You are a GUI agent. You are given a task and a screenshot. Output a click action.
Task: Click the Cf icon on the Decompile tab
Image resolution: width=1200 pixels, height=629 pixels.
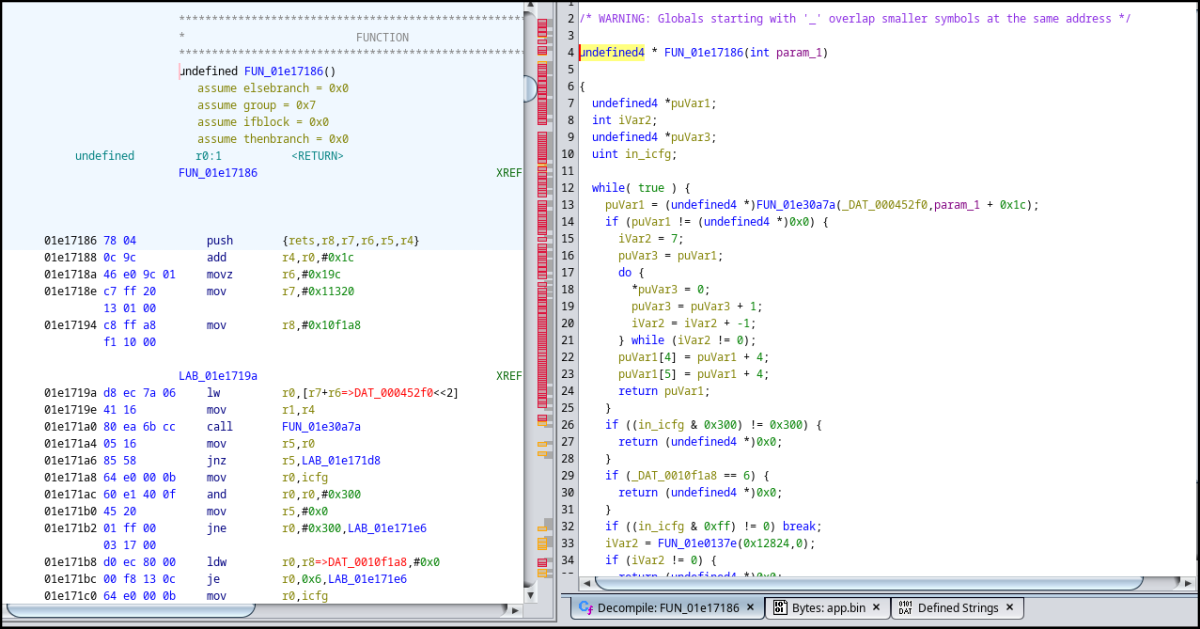pyautogui.click(x=587, y=607)
